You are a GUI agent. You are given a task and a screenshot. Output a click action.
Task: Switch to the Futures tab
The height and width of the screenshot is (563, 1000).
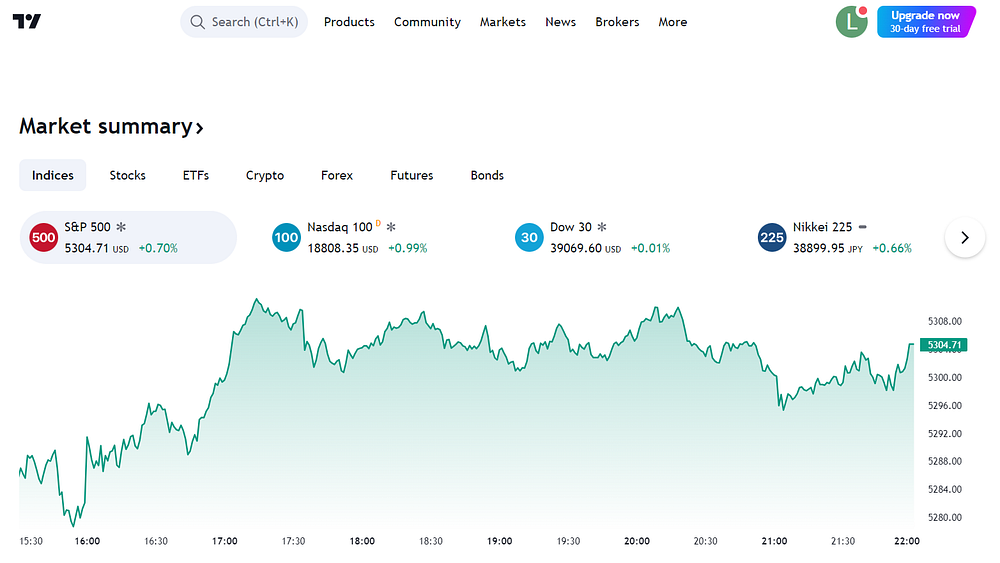coord(411,175)
